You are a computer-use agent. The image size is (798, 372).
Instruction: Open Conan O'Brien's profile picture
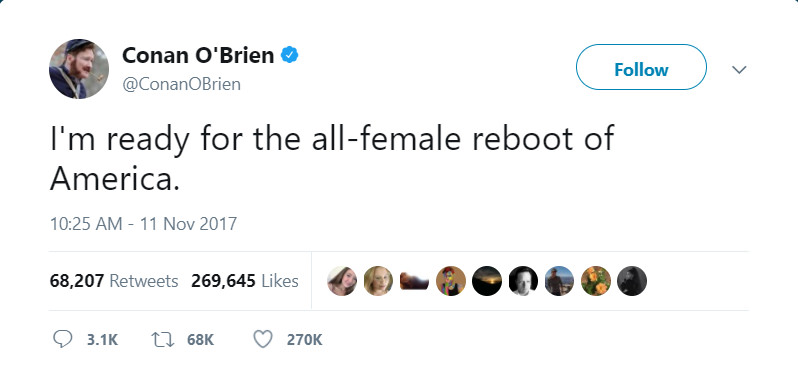(x=79, y=69)
